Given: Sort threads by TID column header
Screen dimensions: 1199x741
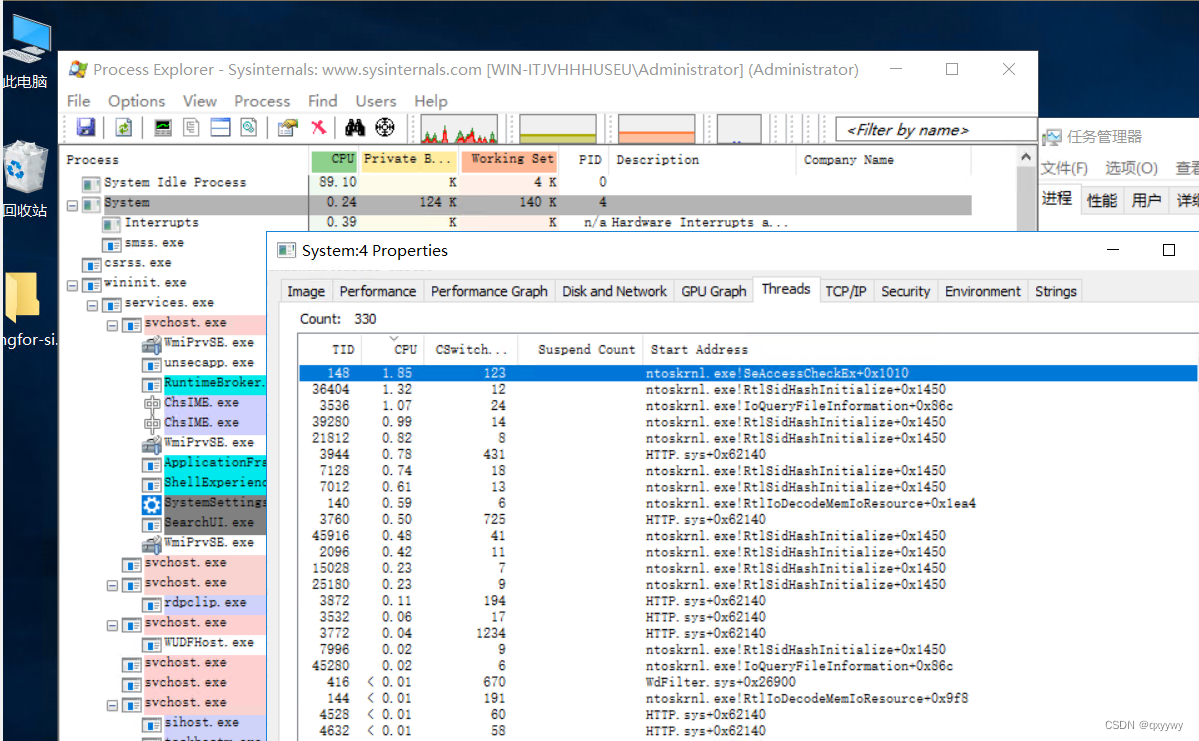Looking at the screenshot, I should [330, 349].
